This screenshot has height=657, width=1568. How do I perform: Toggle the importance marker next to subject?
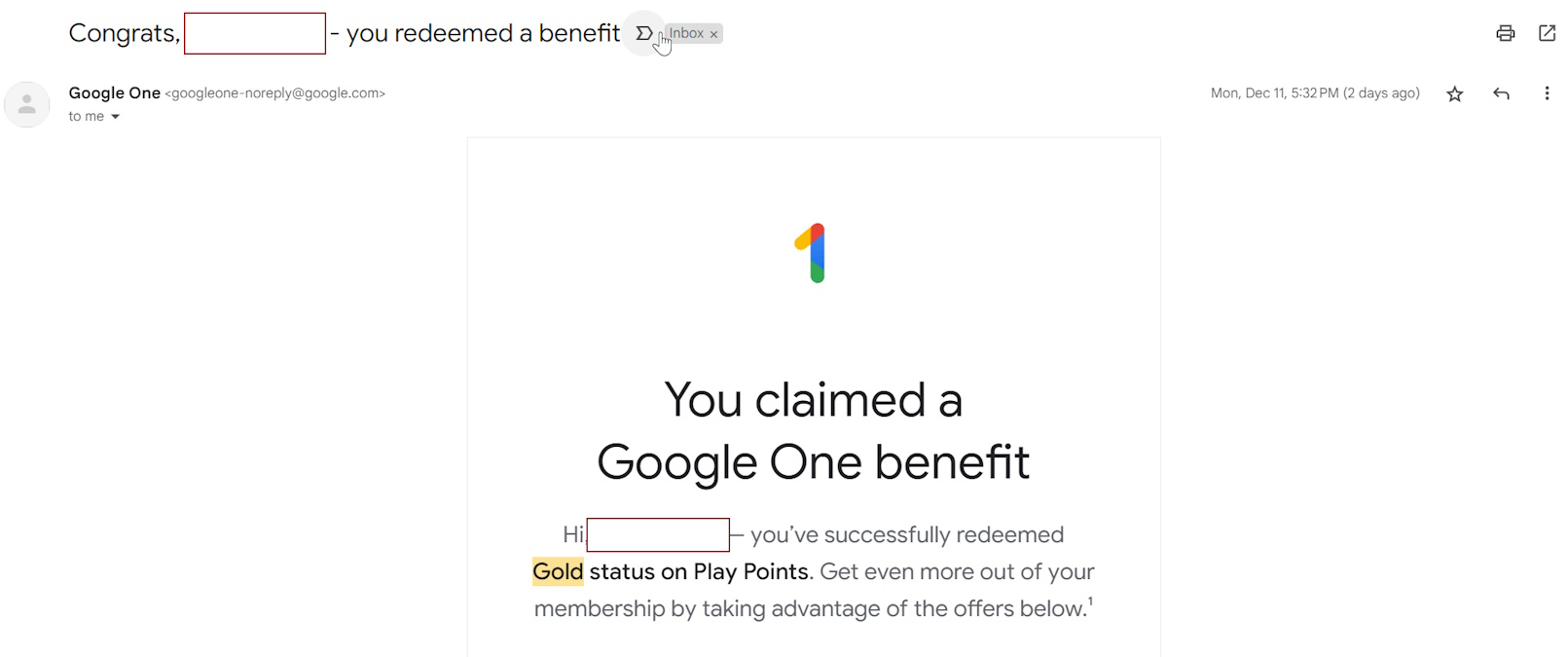[x=643, y=34]
